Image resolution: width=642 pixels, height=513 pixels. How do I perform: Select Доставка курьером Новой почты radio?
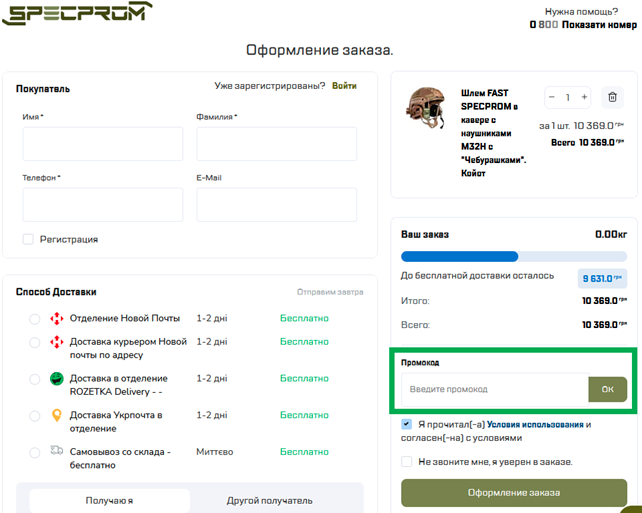(35, 342)
